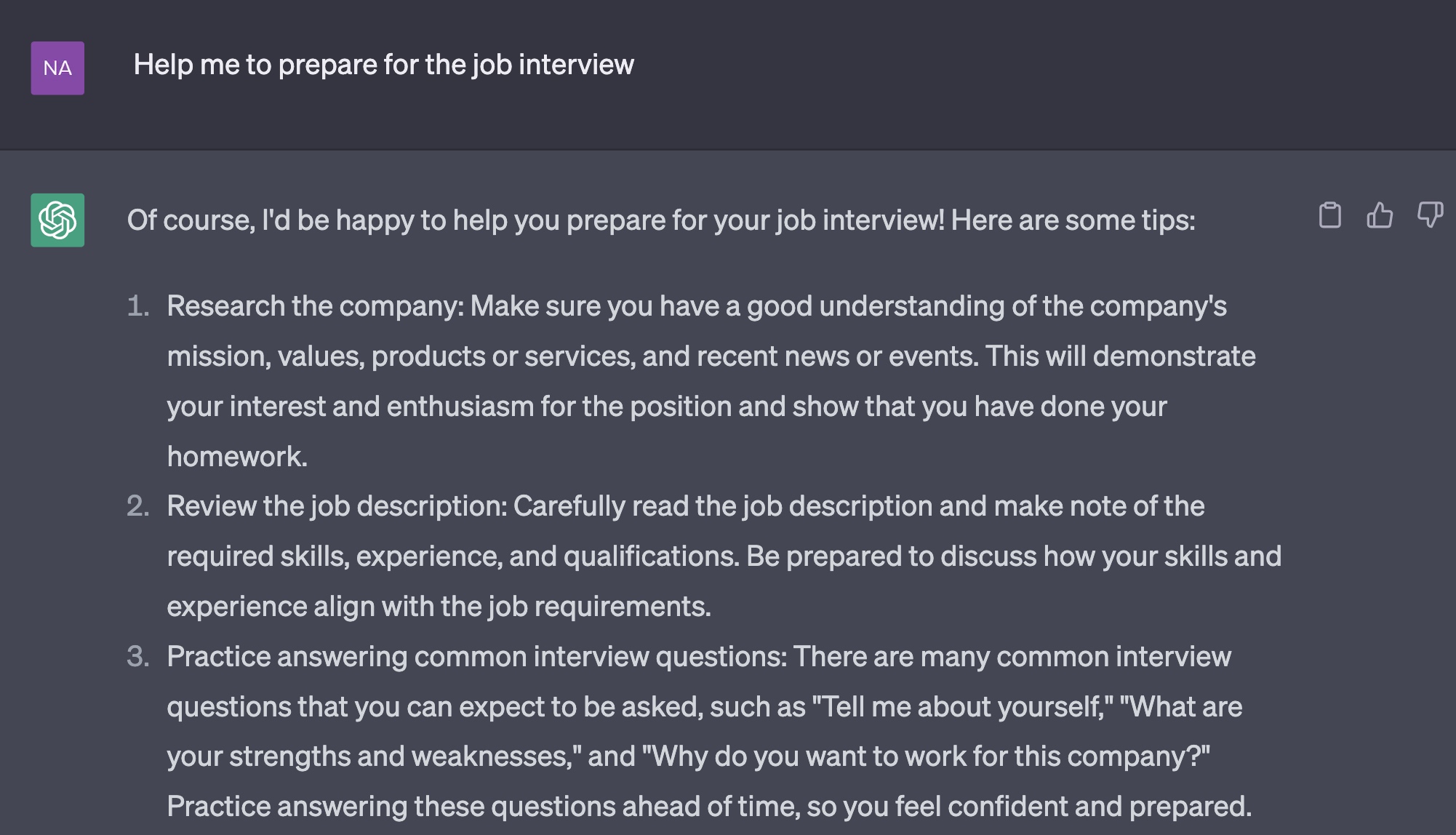Click the list number '3.'
The image size is (1456, 835).
coord(138,657)
